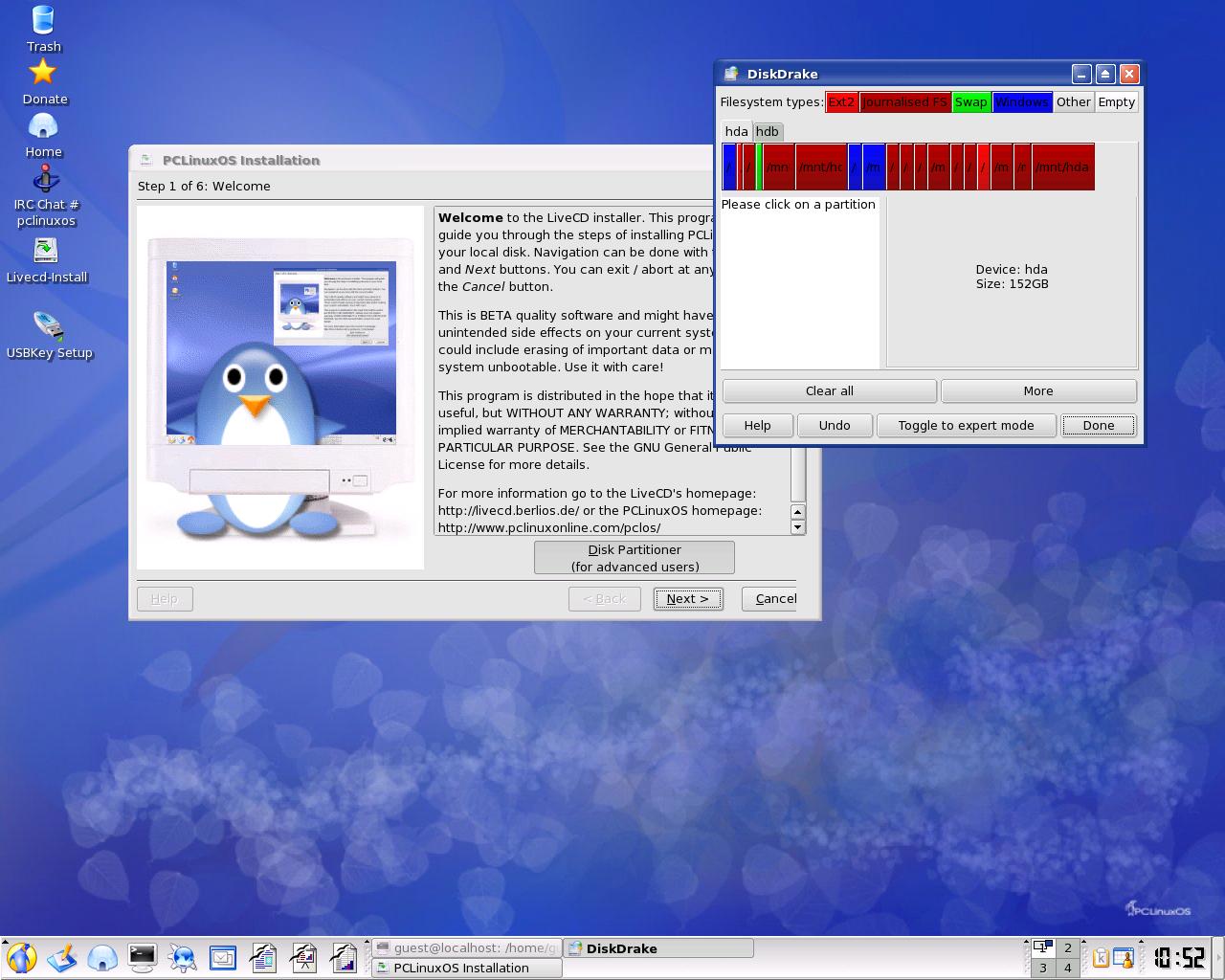Screen dimensions: 1225x980
Task: Select the Ext2 filesystem type
Action: coord(841,102)
